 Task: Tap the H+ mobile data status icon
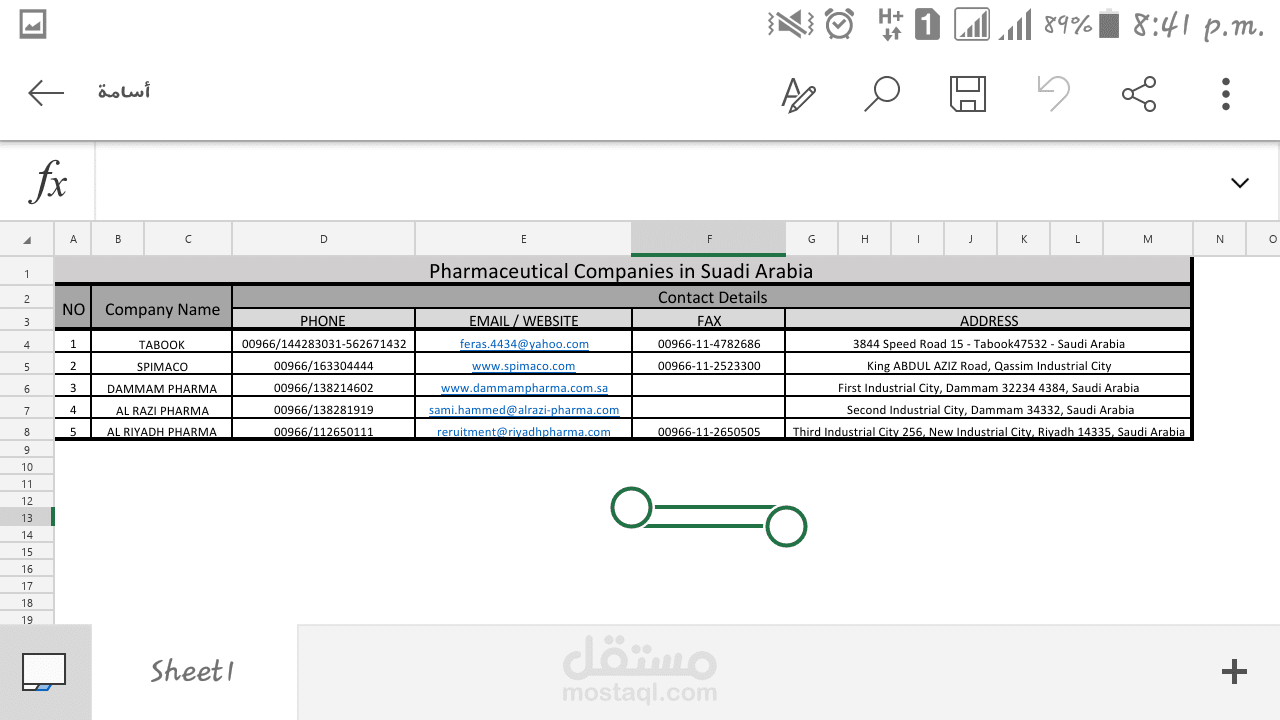890,24
